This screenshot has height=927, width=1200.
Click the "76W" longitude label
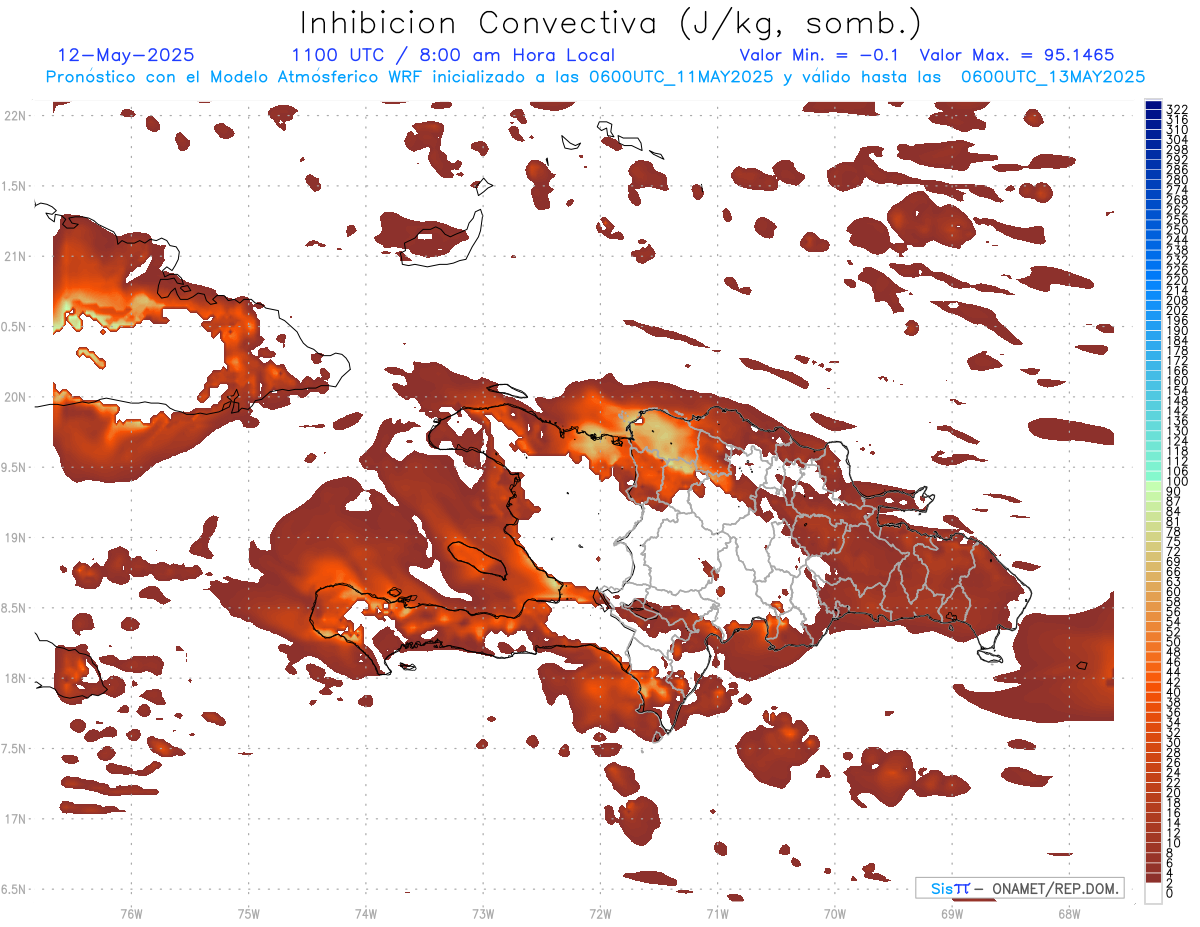click(131, 913)
